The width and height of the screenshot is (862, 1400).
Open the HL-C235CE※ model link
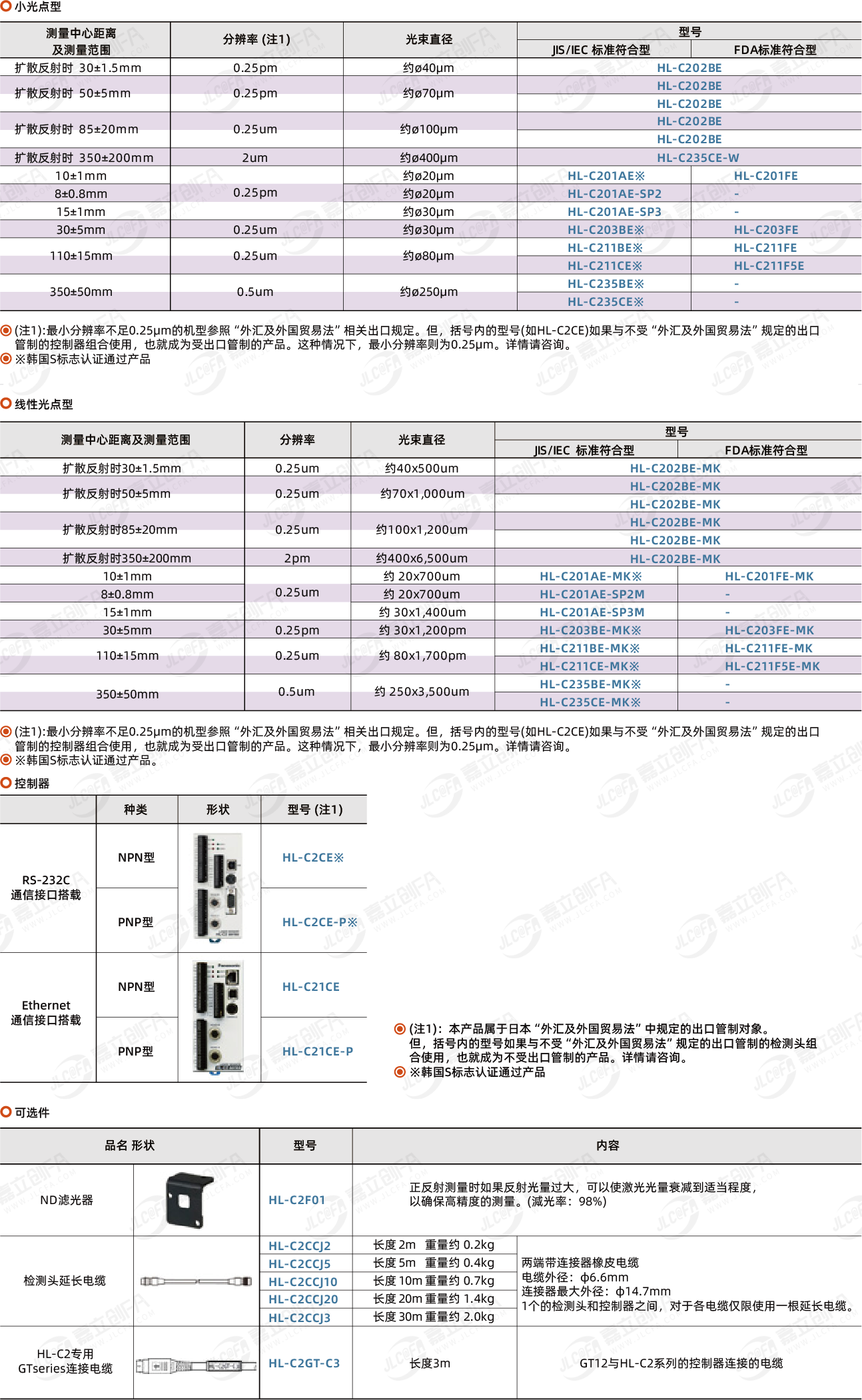606,302
